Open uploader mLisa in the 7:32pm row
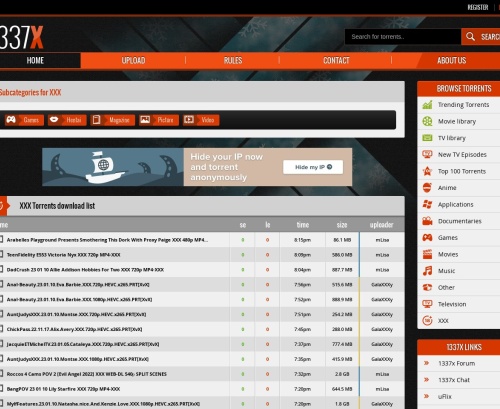 [382, 374]
